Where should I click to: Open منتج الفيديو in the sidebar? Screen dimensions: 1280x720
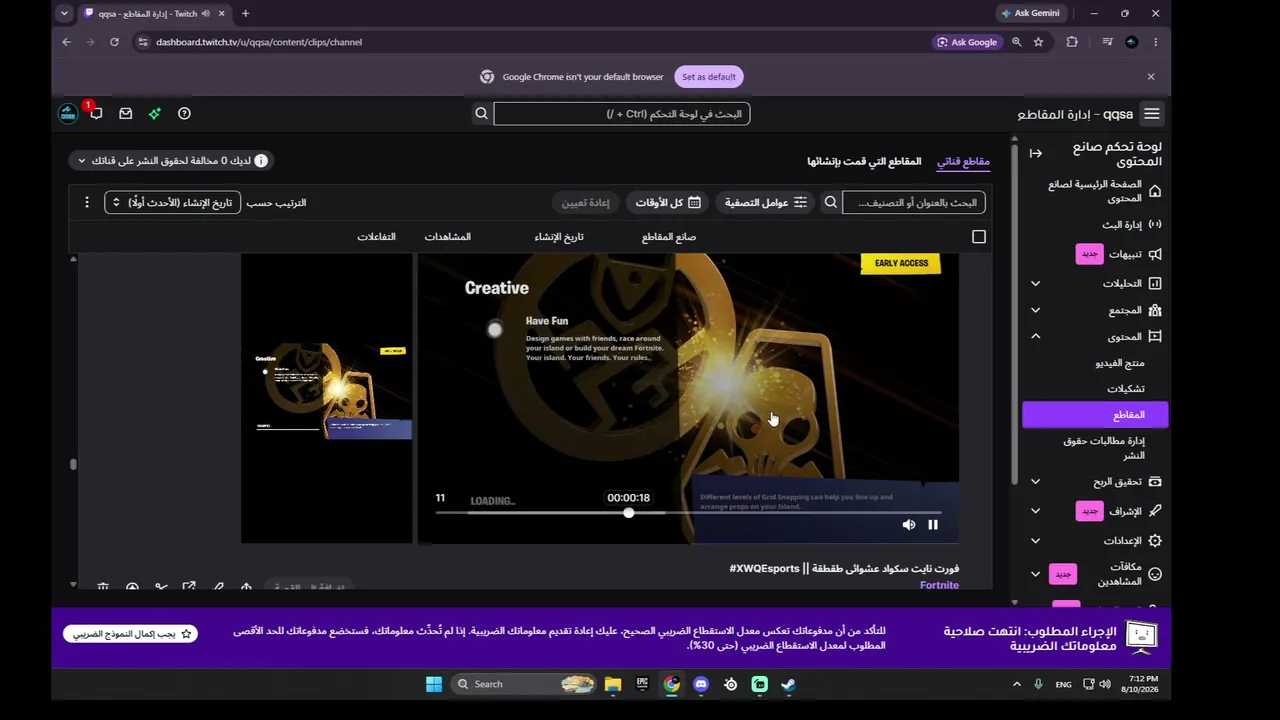point(1120,363)
